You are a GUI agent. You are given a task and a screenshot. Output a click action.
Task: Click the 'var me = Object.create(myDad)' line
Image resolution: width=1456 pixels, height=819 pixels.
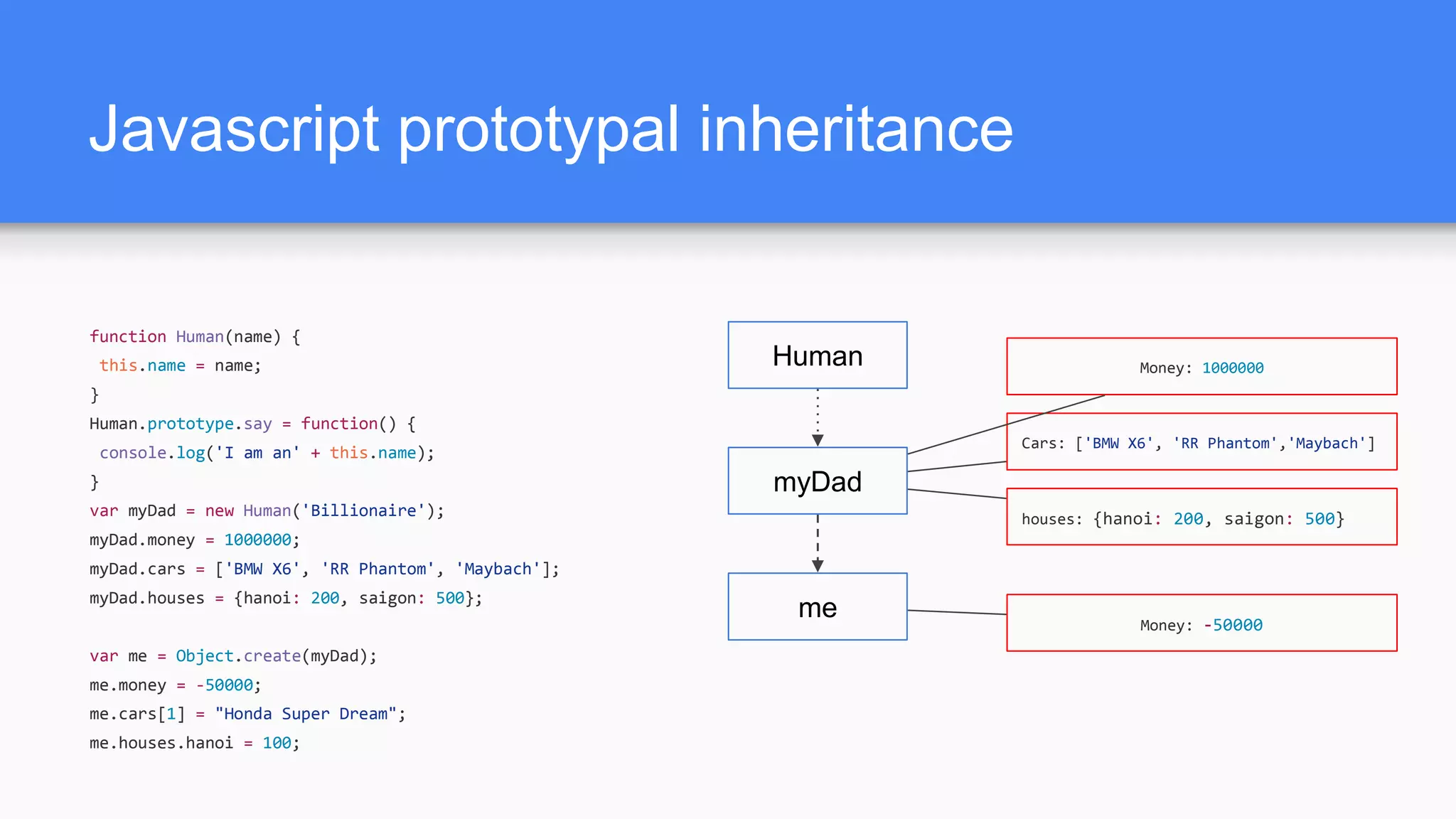click(233, 655)
